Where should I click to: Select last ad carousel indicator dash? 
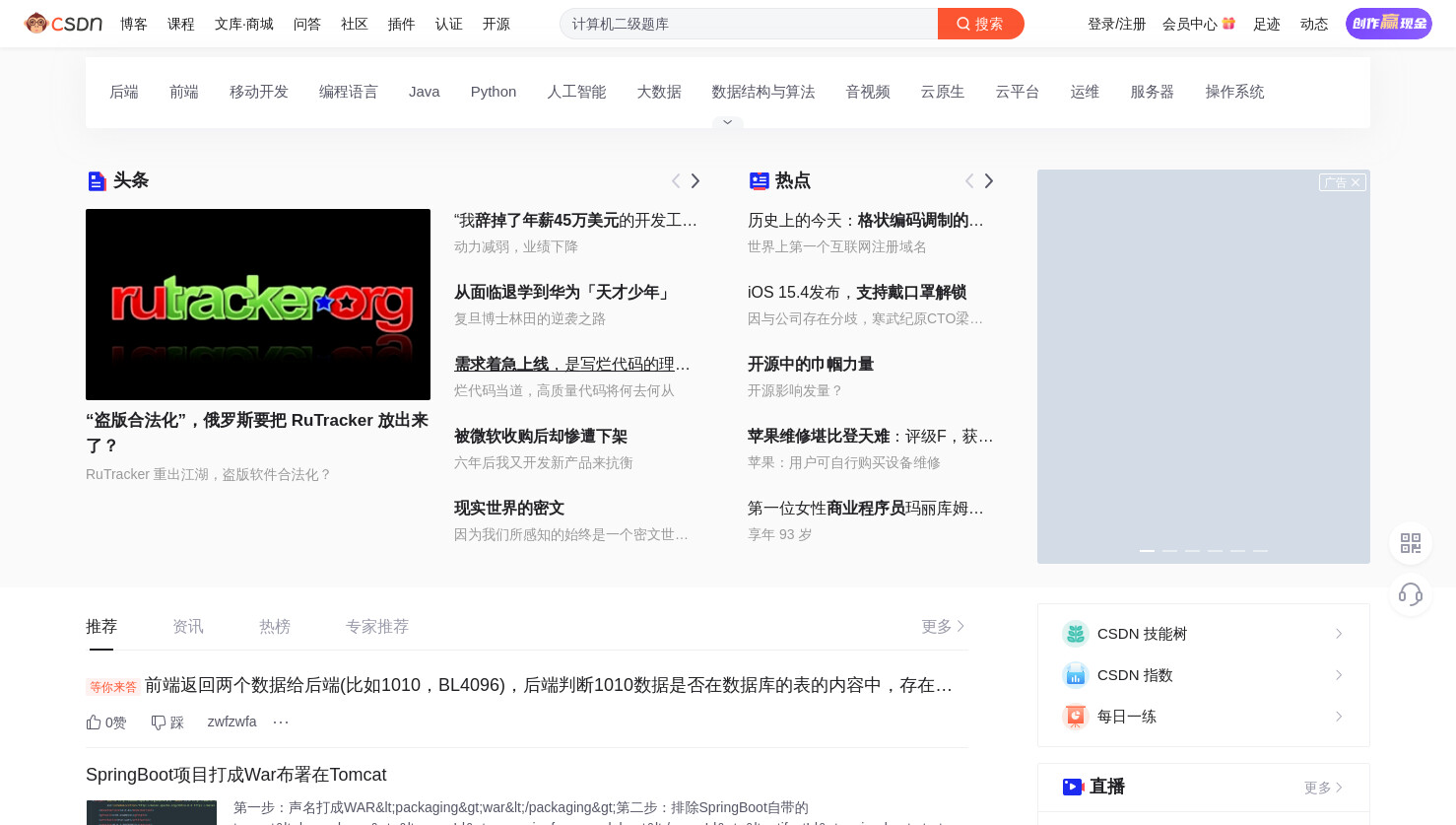pyautogui.click(x=1260, y=551)
